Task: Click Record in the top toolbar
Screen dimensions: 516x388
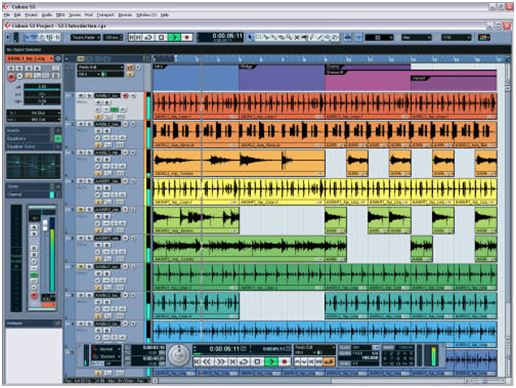Action: pyautogui.click(x=187, y=37)
